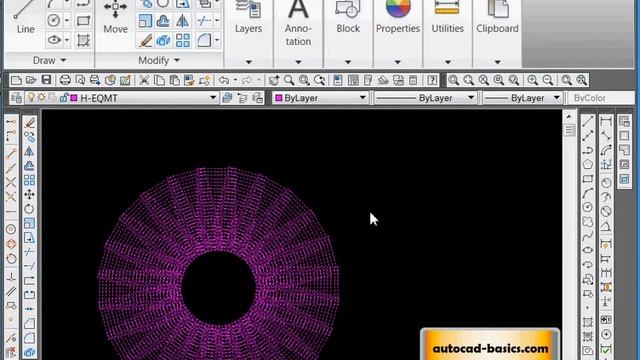This screenshot has height=360, width=640.
Task: Click the Explode tool in Modify panel
Action: tap(163, 40)
